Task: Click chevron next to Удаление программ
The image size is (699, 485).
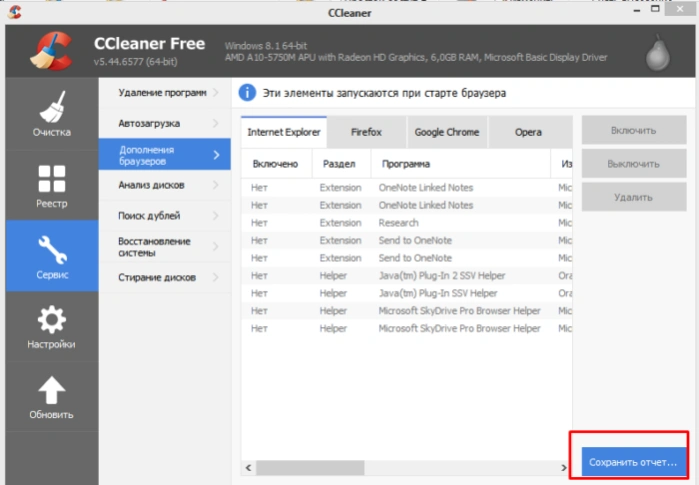Action: [x=216, y=93]
